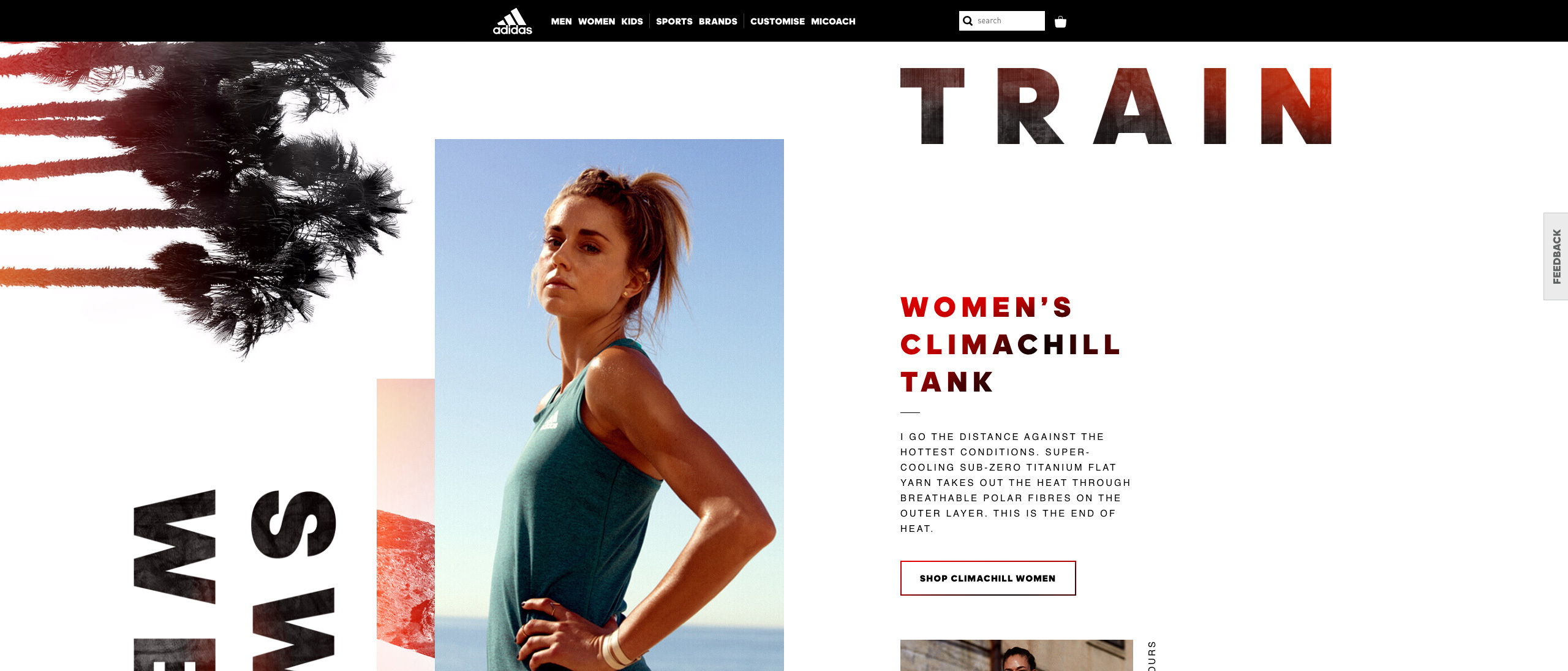Click the product description paragraph

point(1016,483)
